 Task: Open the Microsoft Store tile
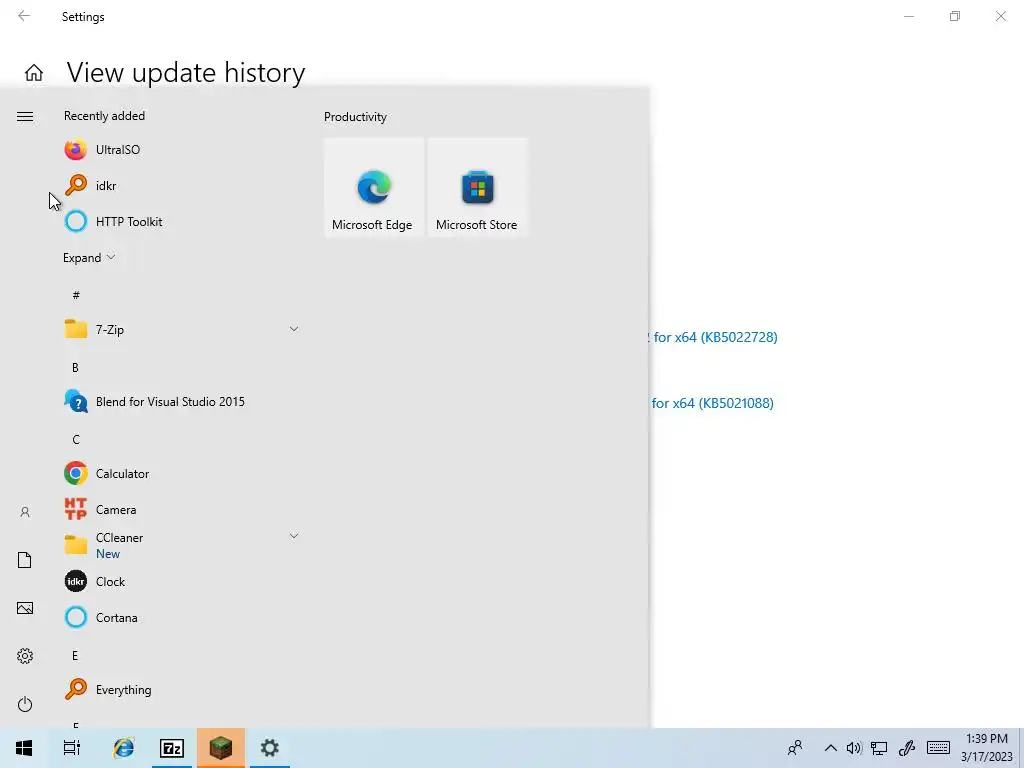(477, 187)
